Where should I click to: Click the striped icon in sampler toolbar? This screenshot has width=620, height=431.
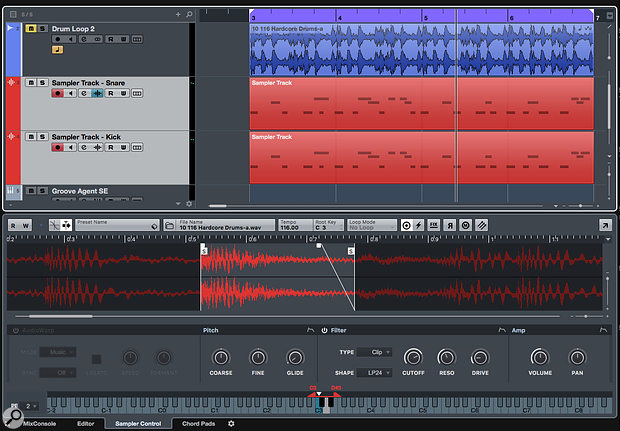tap(482, 225)
